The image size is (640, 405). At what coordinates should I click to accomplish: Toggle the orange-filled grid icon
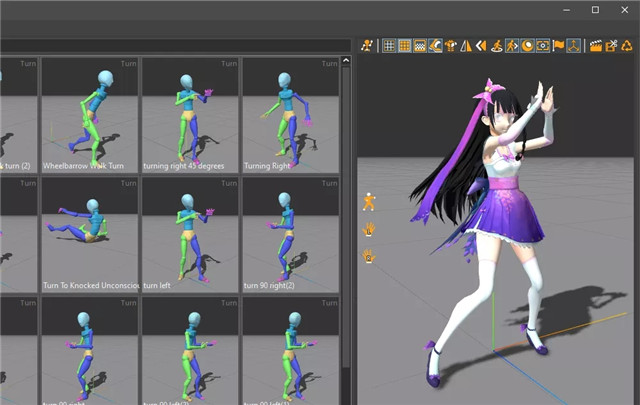tap(405, 45)
